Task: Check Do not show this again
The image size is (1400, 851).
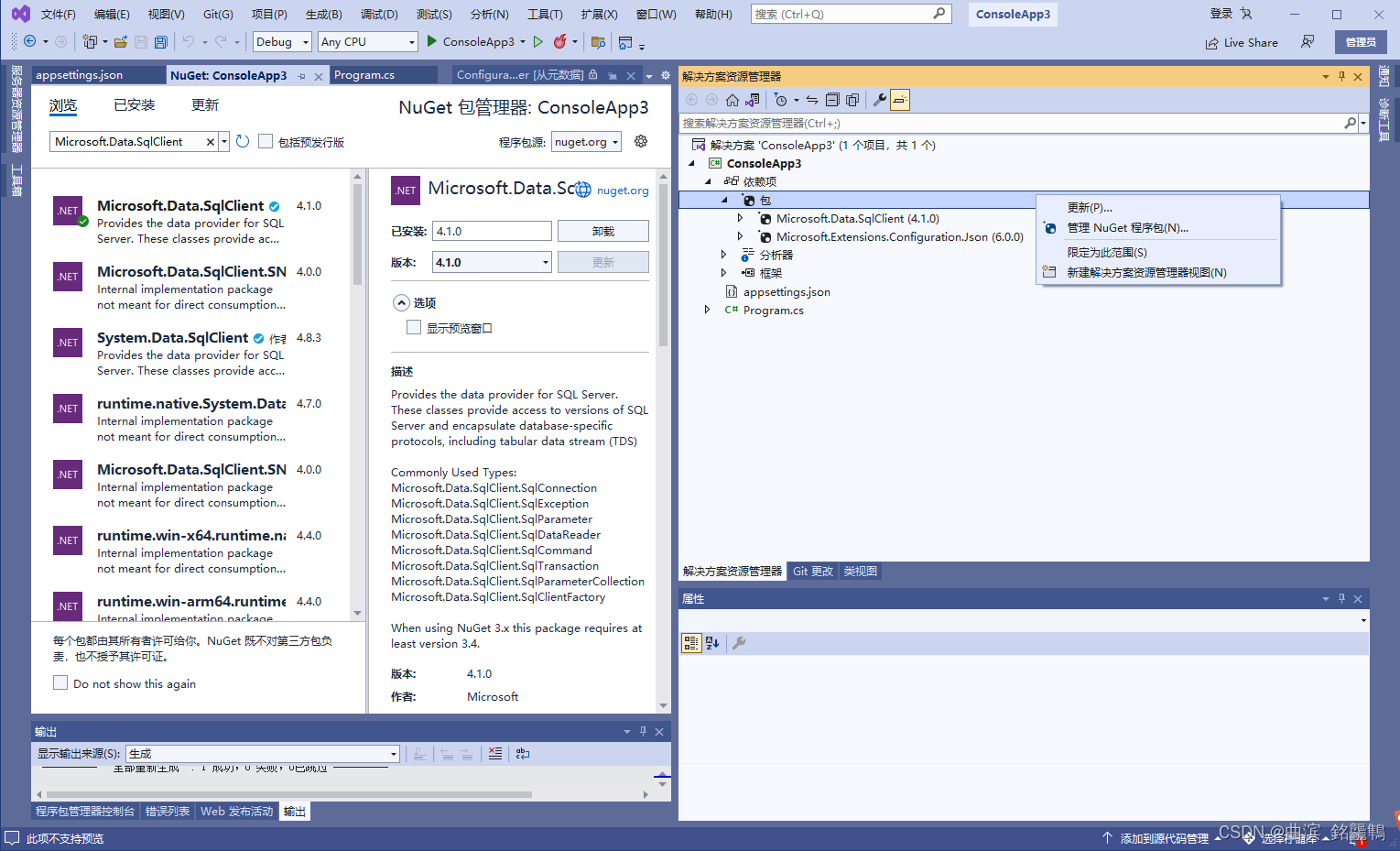Action: coord(60,682)
